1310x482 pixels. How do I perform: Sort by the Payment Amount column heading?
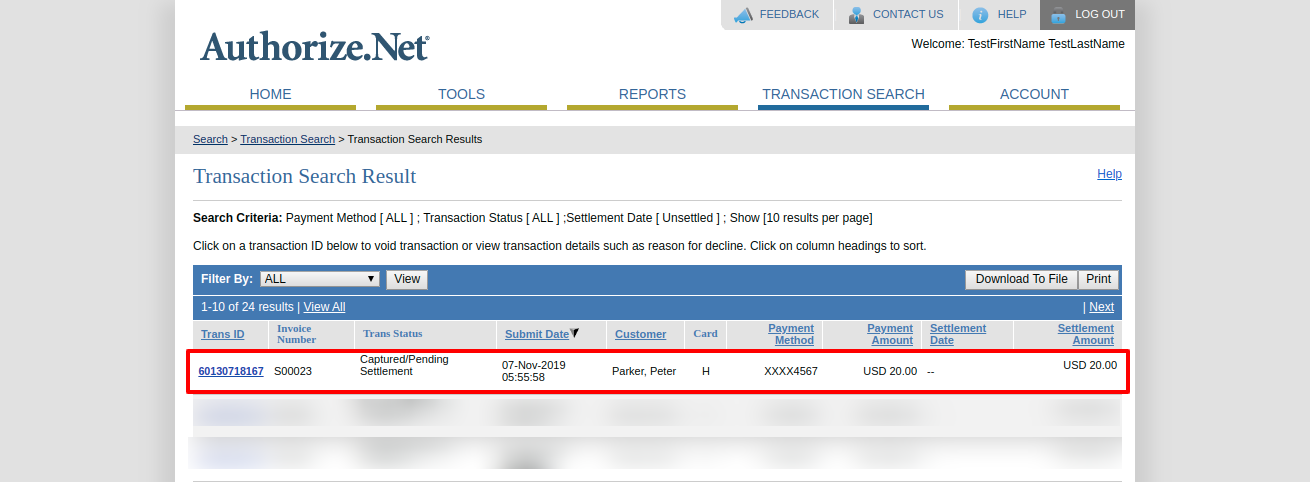889,334
